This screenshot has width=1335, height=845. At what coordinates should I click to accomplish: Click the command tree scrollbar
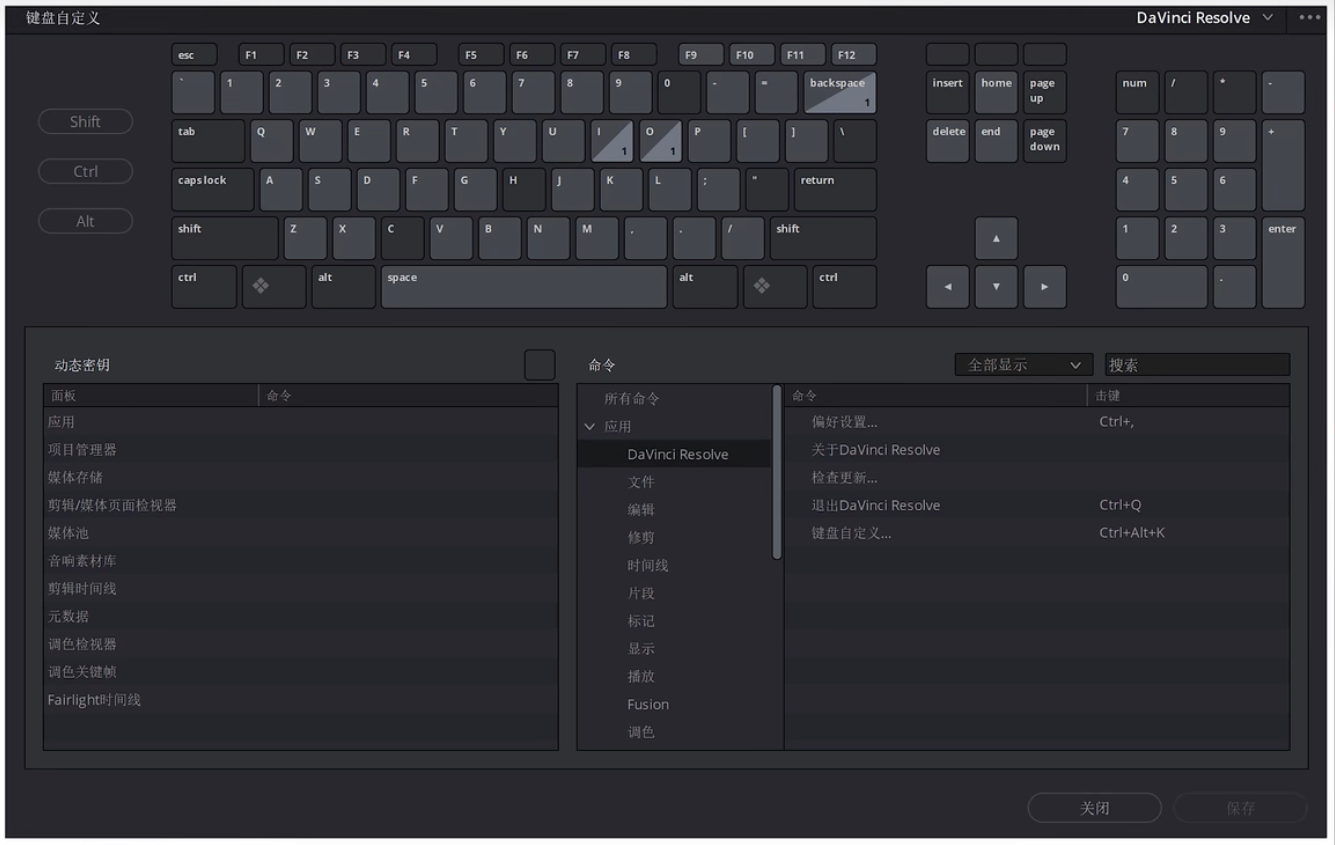pyautogui.click(x=777, y=472)
